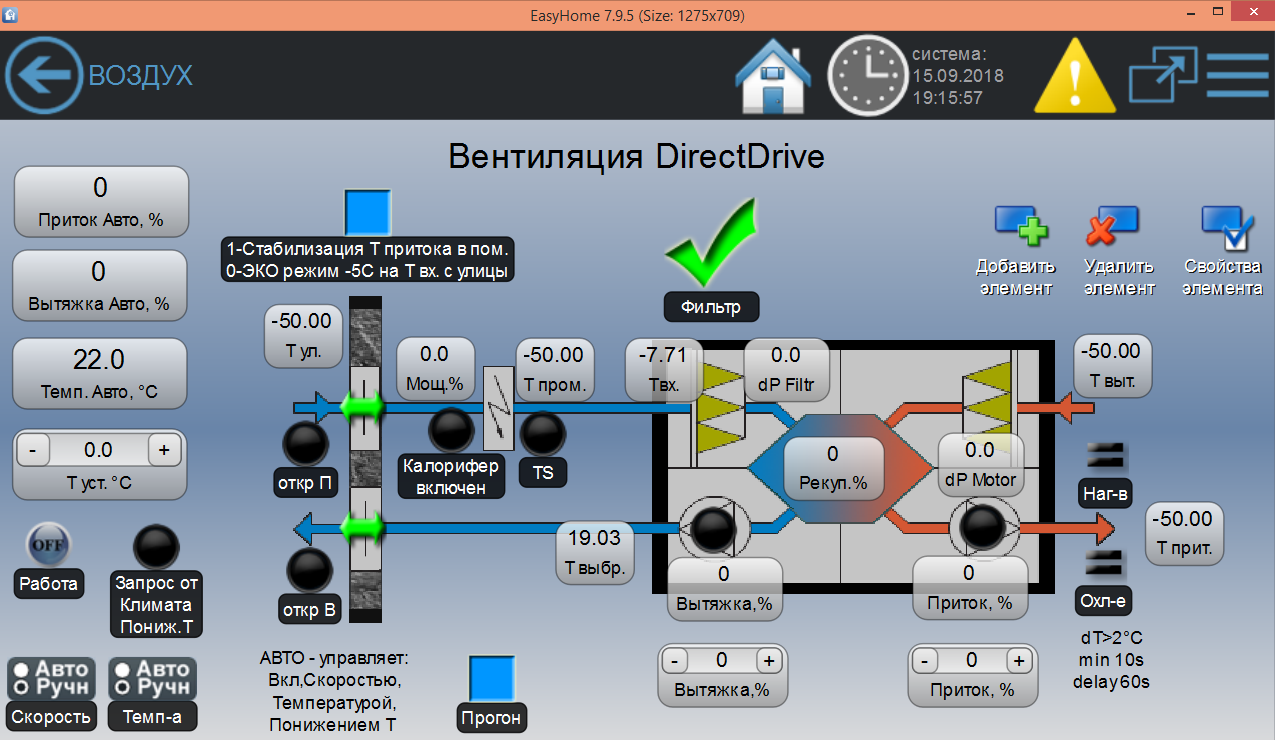
Task: Click the Охл-е cooling indicator
Action: point(1106,564)
